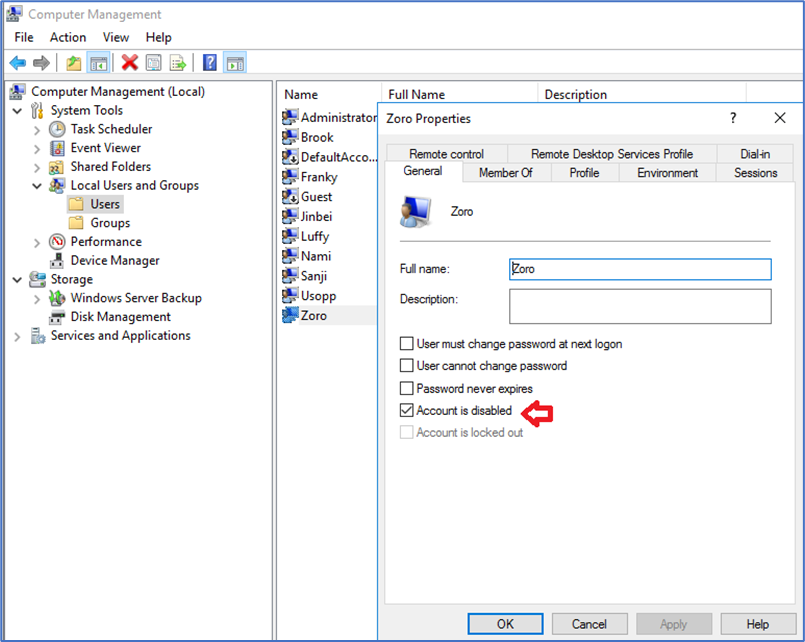Click the red Delete X toolbar icon
Screen dimensions: 805x642
coord(129,63)
